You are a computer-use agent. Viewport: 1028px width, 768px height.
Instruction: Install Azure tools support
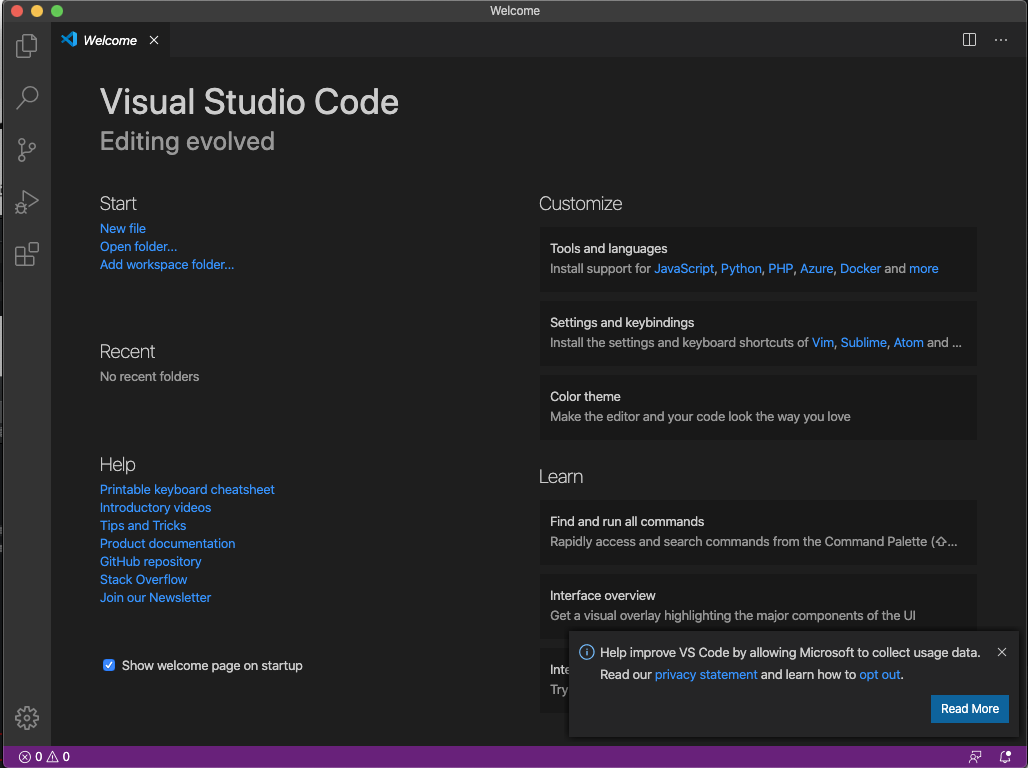tap(816, 268)
